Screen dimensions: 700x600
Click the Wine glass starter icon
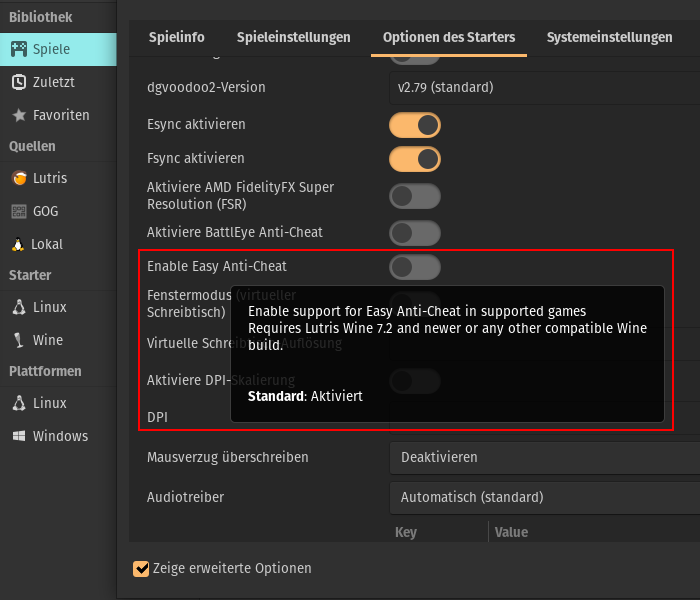[x=19, y=340]
